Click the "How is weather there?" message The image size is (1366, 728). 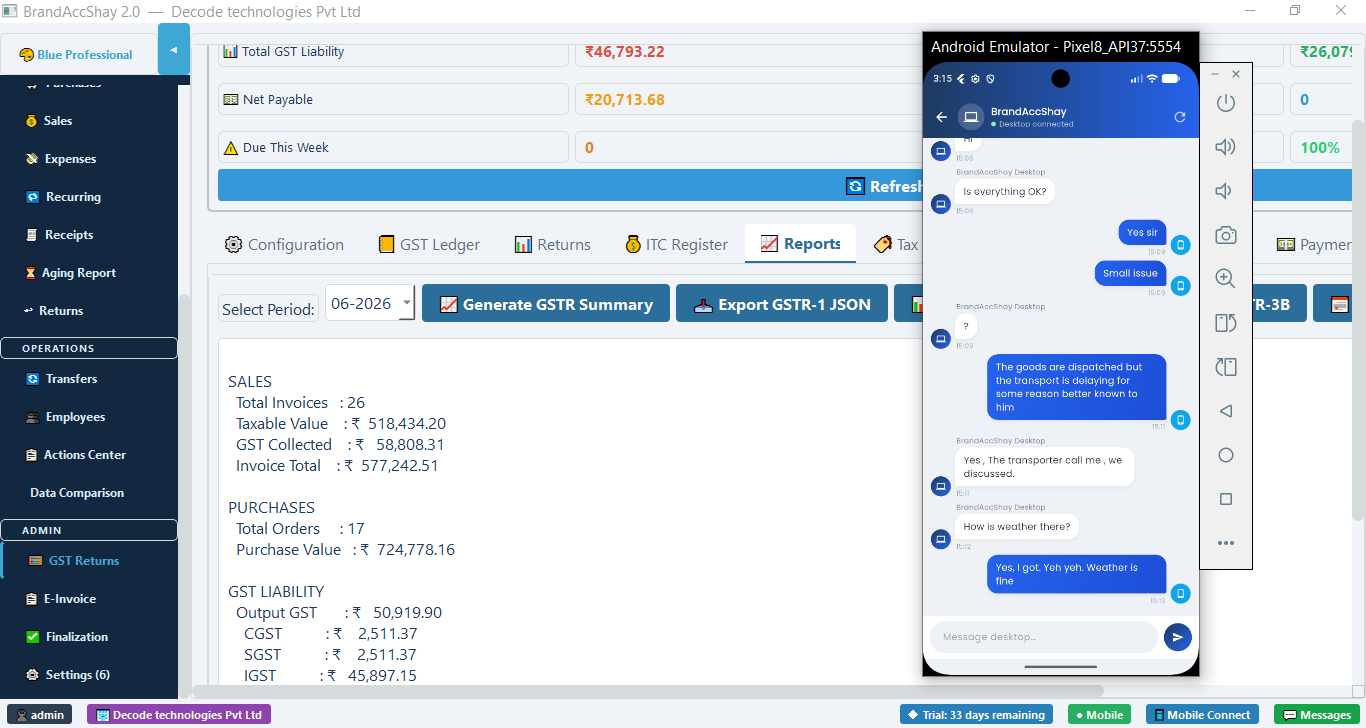(x=1017, y=526)
